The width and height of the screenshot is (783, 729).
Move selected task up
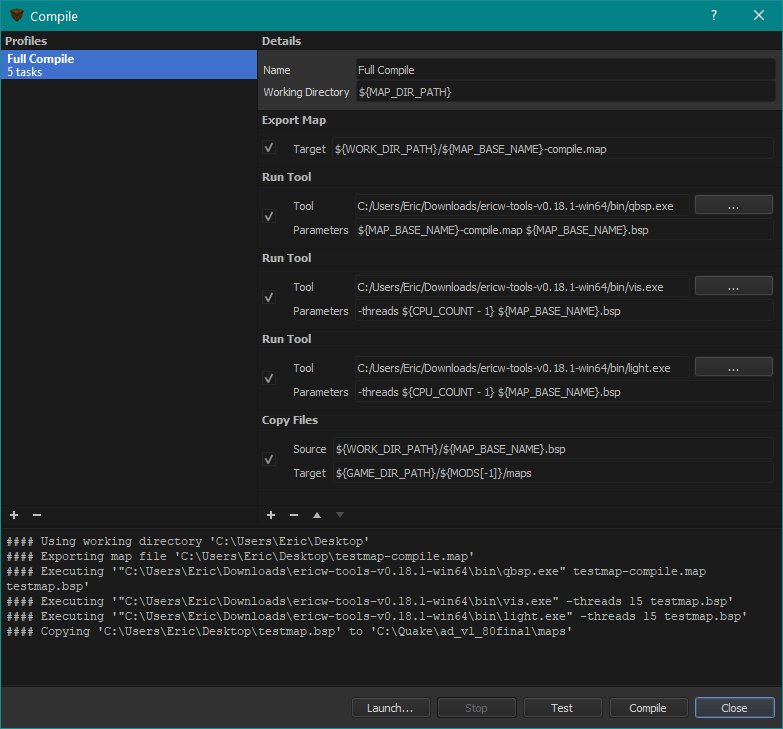[317, 515]
